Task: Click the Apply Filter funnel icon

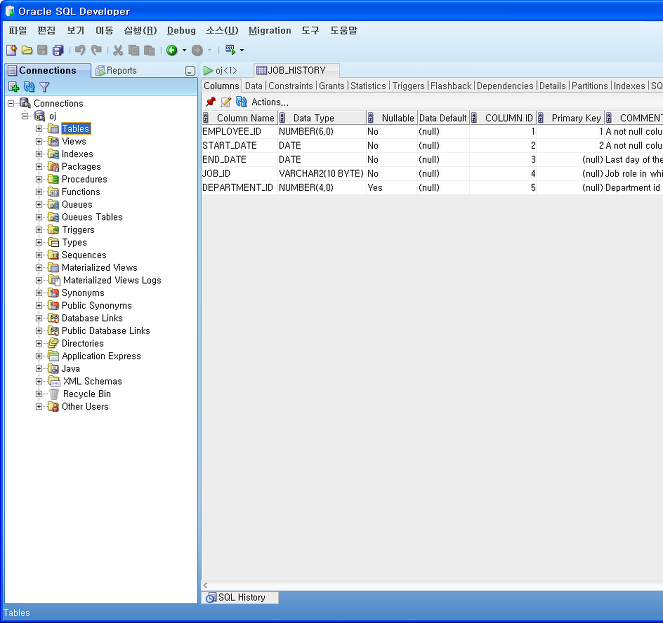Action: (x=44, y=87)
